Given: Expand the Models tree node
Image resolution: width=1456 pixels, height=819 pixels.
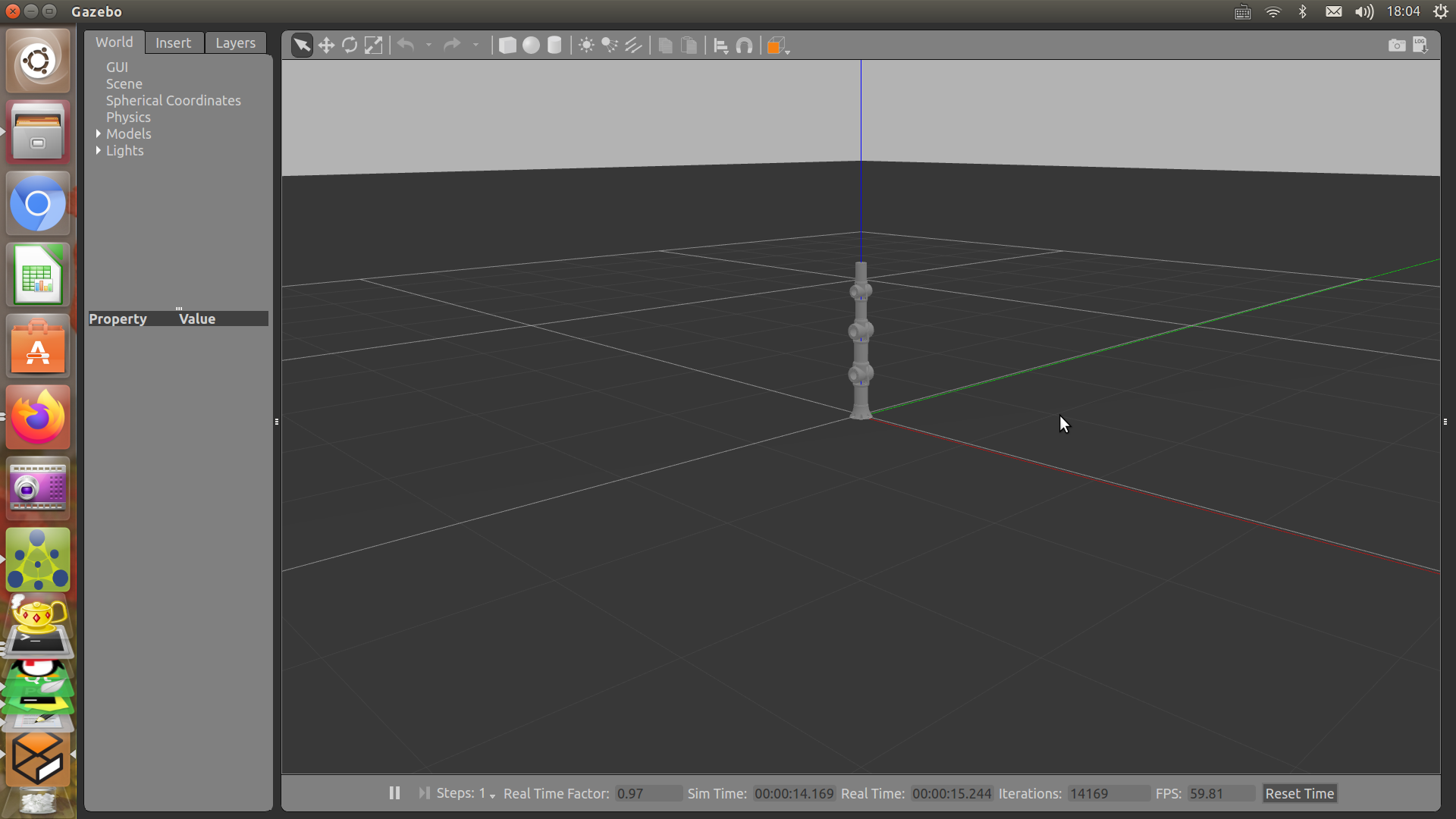Looking at the screenshot, I should pyautogui.click(x=99, y=134).
